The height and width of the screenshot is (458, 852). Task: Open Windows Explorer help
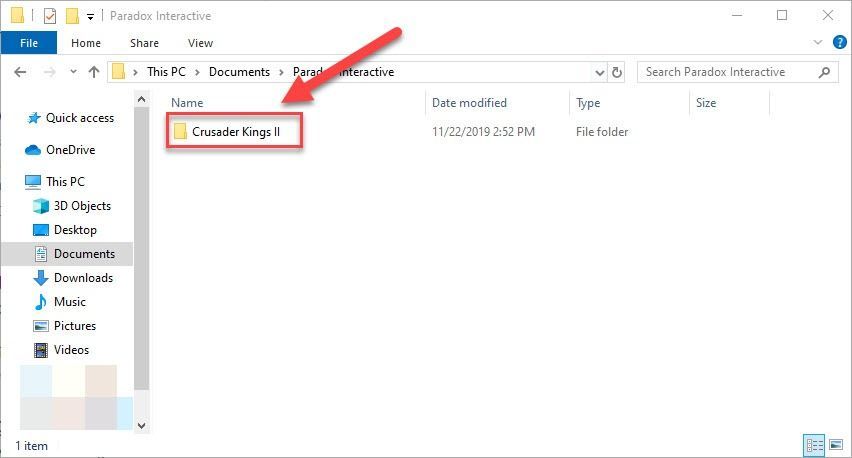(x=840, y=42)
